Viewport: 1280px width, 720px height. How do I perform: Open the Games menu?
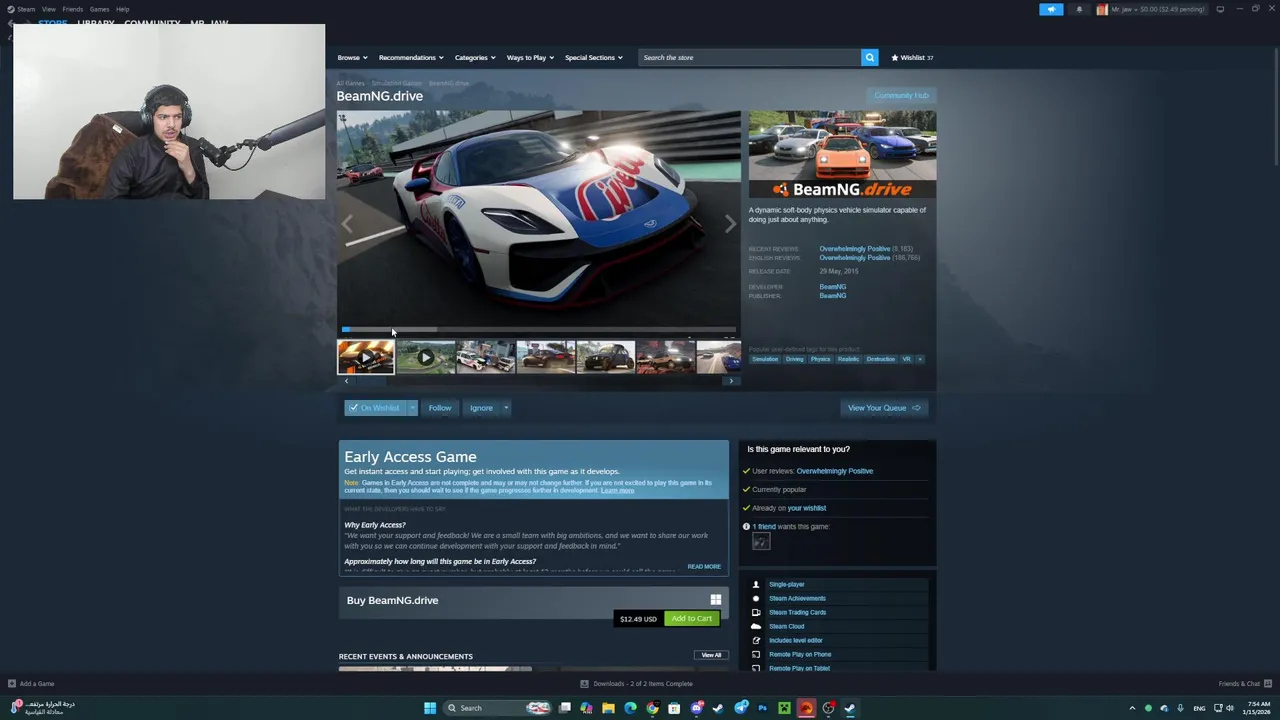pos(99,9)
